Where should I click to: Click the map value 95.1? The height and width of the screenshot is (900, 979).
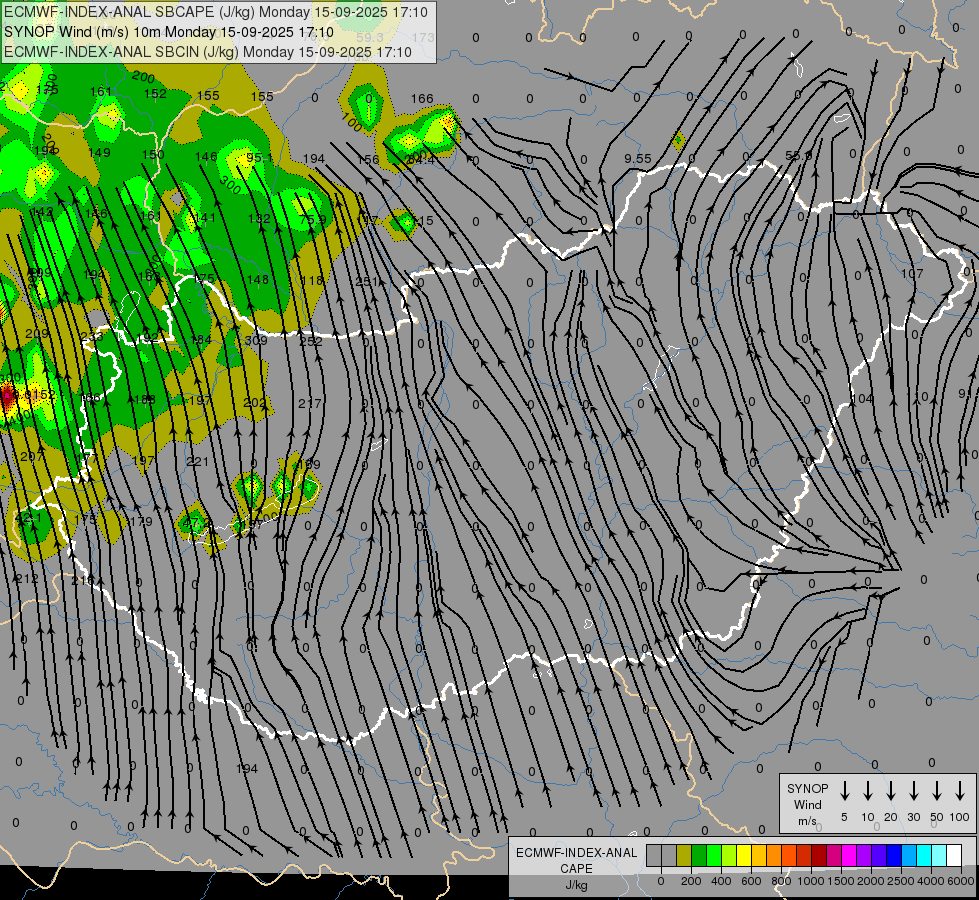pos(259,158)
